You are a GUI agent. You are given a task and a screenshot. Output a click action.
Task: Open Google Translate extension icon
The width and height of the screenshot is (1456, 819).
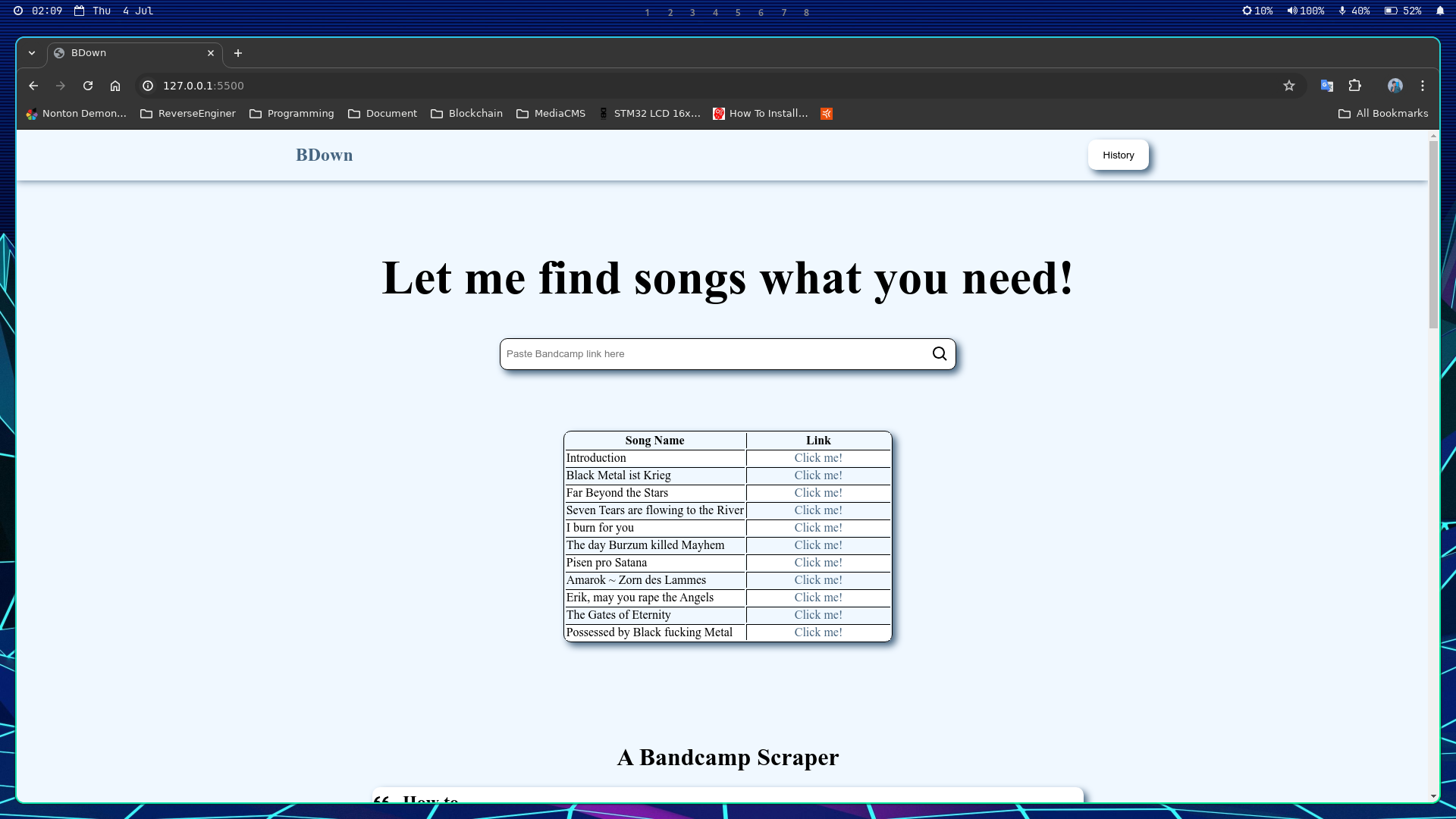pos(1327,86)
